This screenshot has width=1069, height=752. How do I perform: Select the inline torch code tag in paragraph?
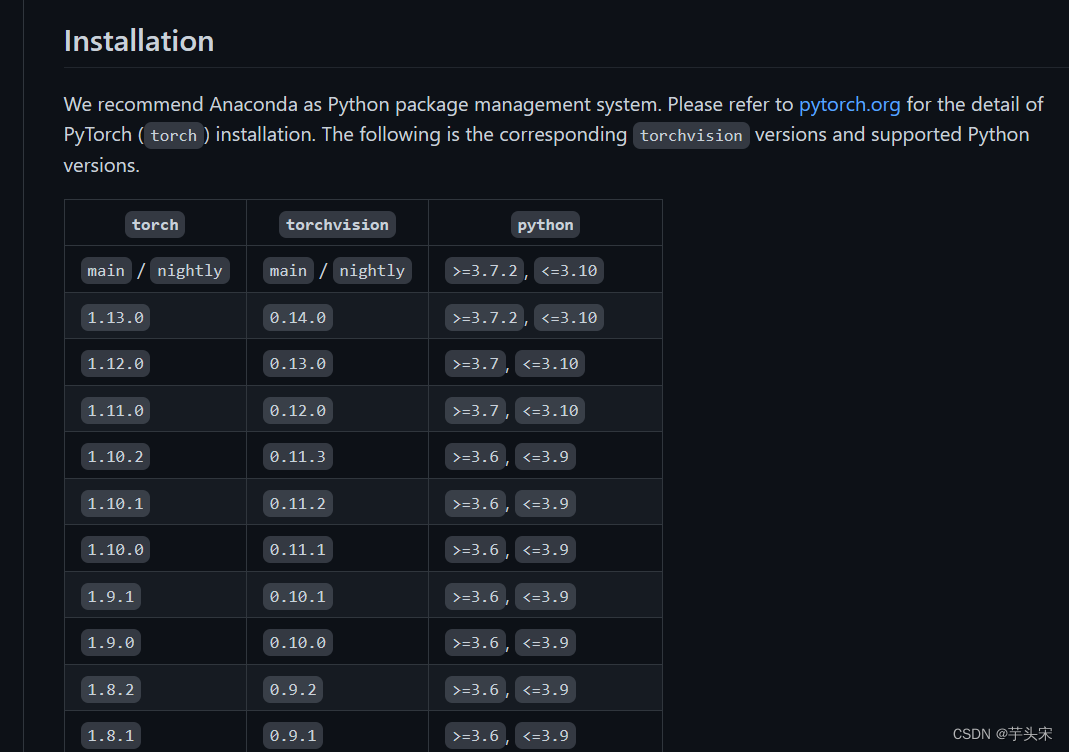174,135
